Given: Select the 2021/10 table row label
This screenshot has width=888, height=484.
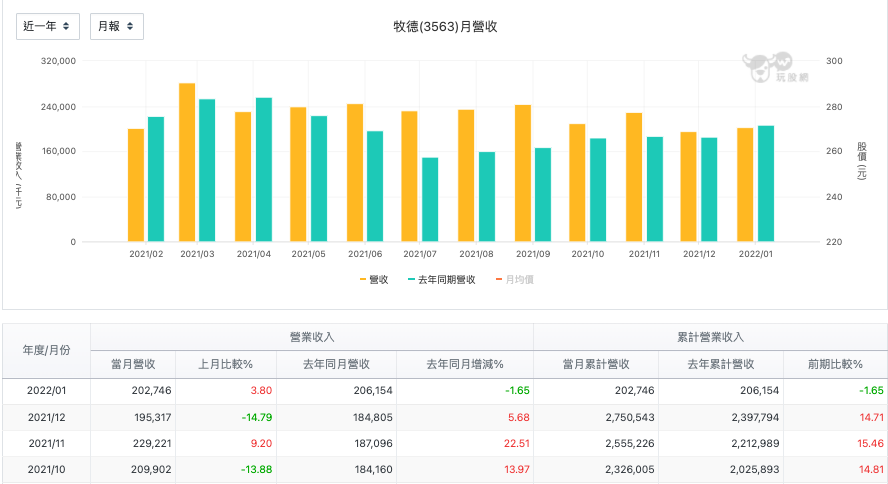Looking at the screenshot, I should [46, 469].
